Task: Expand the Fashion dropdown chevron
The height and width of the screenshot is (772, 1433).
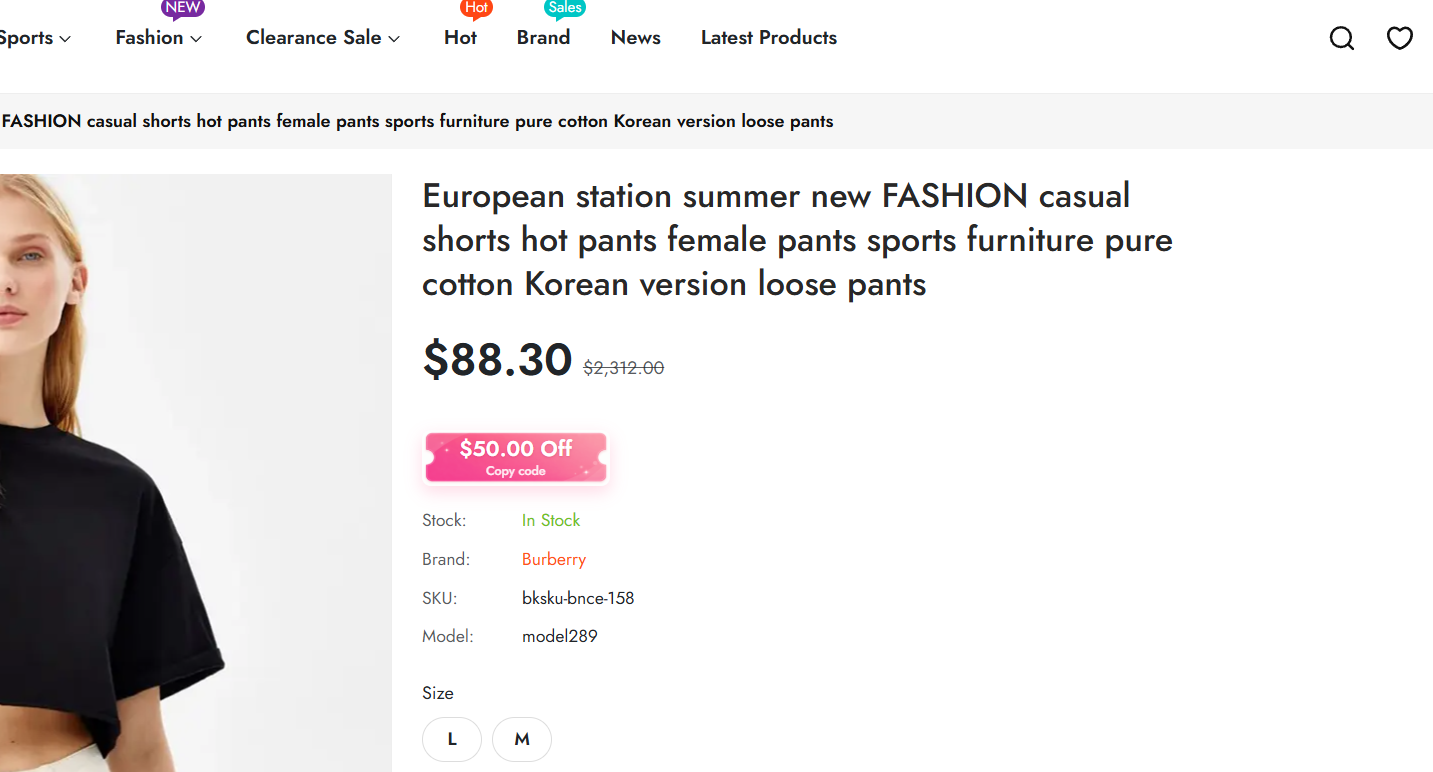Action: click(x=196, y=39)
